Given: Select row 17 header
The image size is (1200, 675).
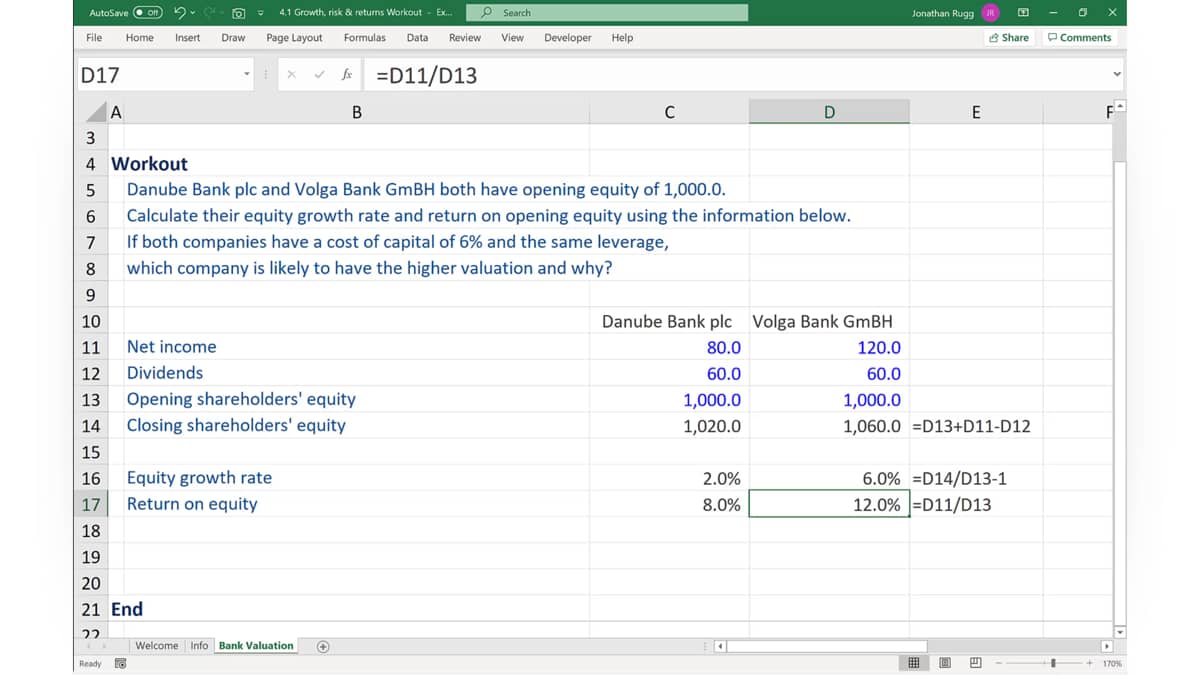Looking at the screenshot, I should point(91,504).
